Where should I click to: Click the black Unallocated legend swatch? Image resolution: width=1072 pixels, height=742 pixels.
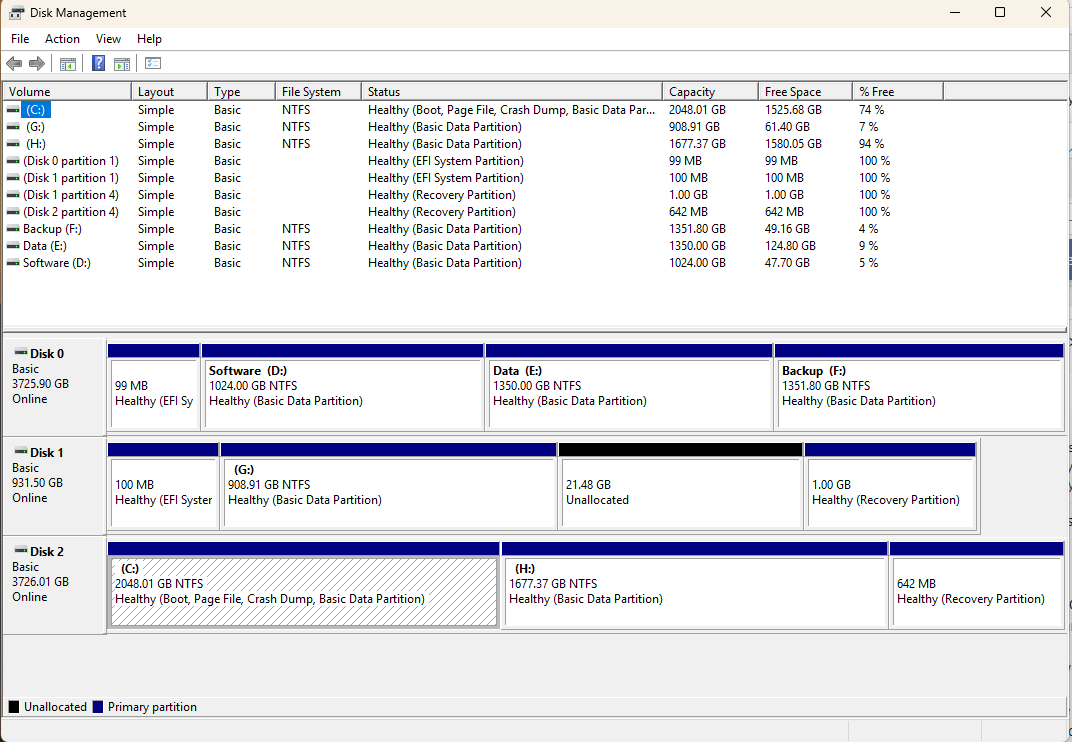14,707
